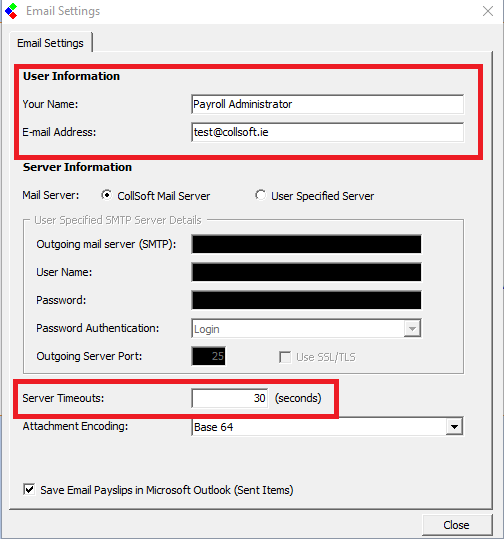
Task: Click the E-mail Address input field
Action: (328, 132)
